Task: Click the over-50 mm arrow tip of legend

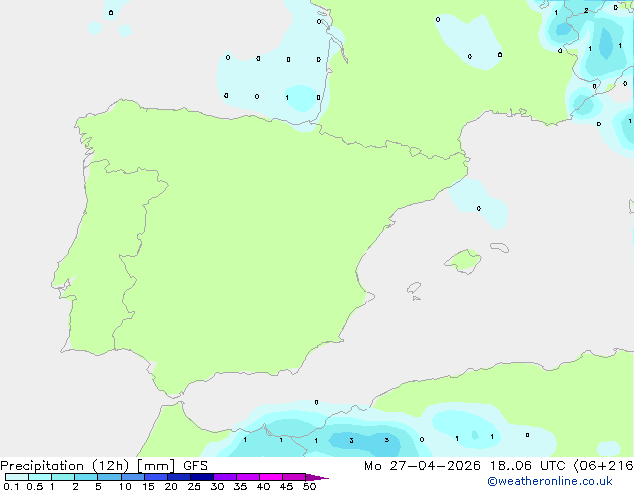Action: 317,477
